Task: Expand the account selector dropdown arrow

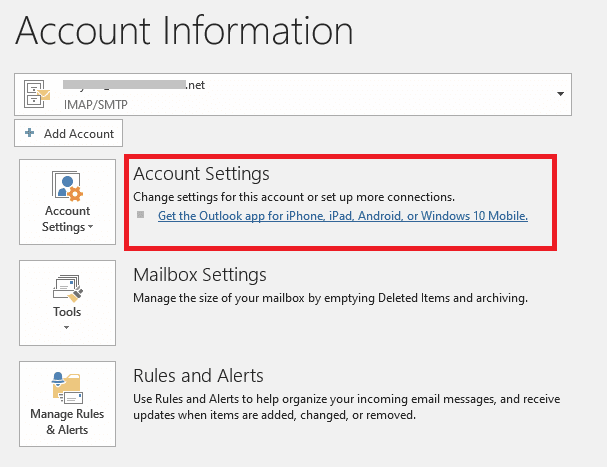Action: pyautogui.click(x=558, y=94)
